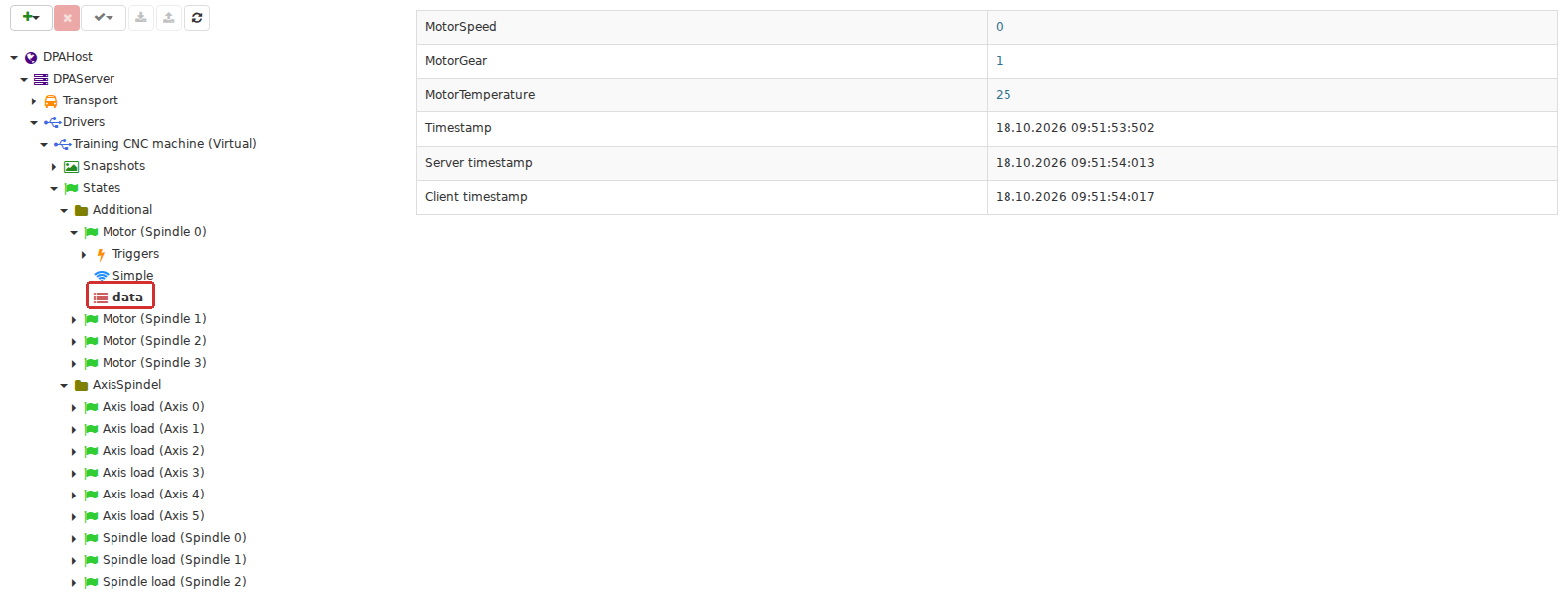The height and width of the screenshot is (597, 1568).
Task: Select Spindle load (Spindle 2) tree label
Action: tap(174, 582)
